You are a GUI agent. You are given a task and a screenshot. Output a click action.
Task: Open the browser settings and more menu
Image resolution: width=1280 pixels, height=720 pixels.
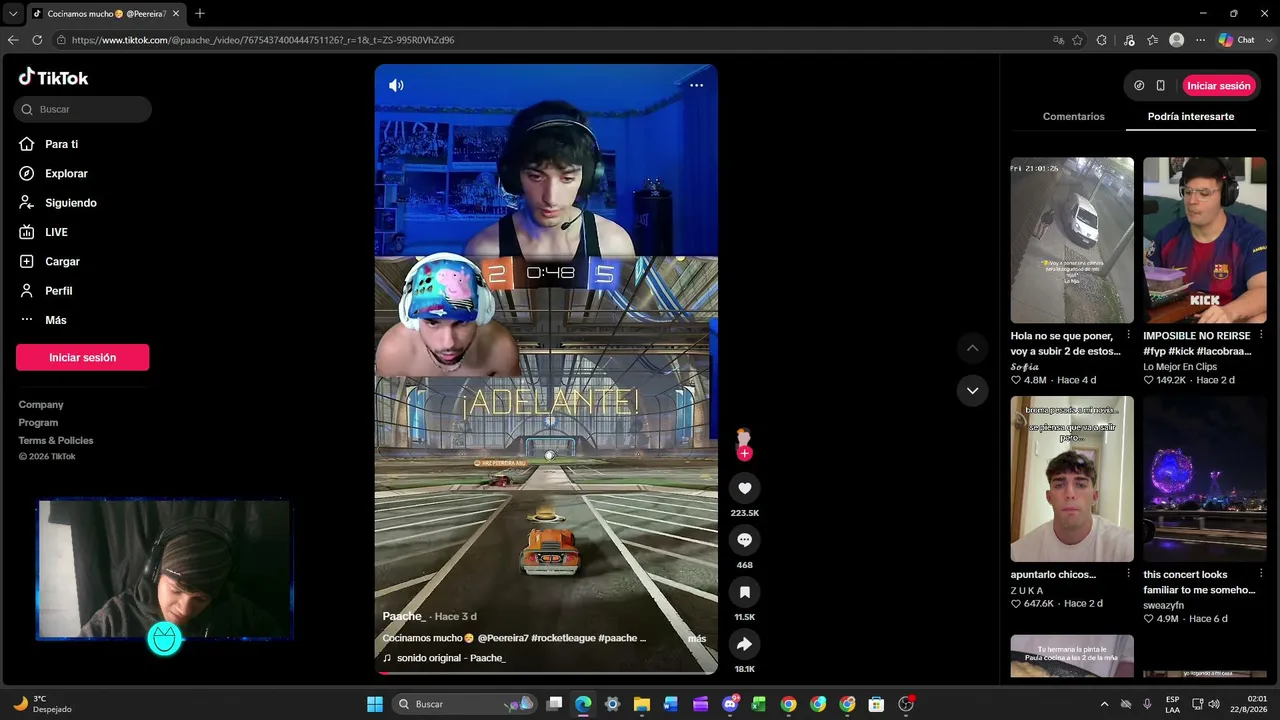(x=1201, y=40)
